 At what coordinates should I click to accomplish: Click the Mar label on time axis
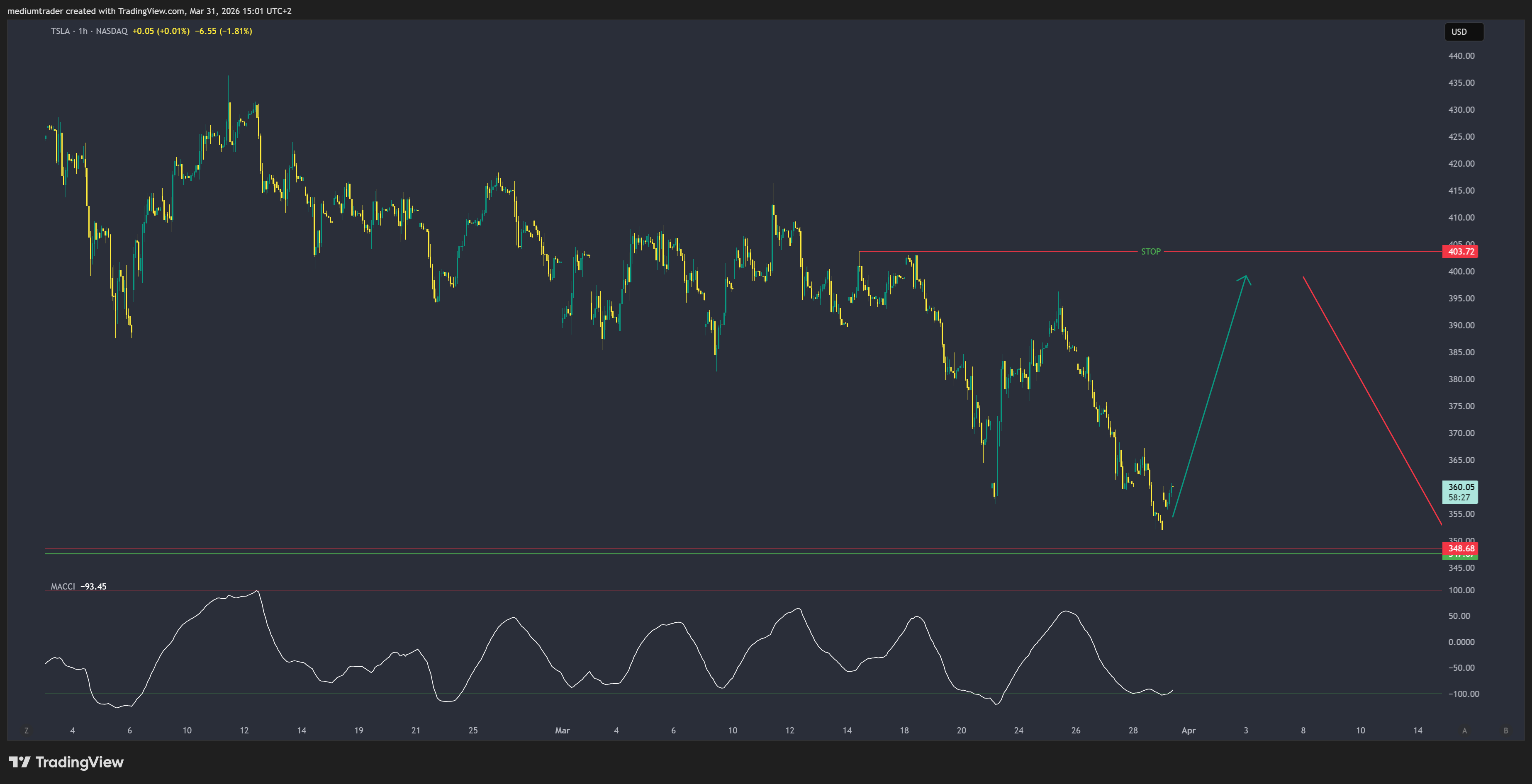coord(562,731)
